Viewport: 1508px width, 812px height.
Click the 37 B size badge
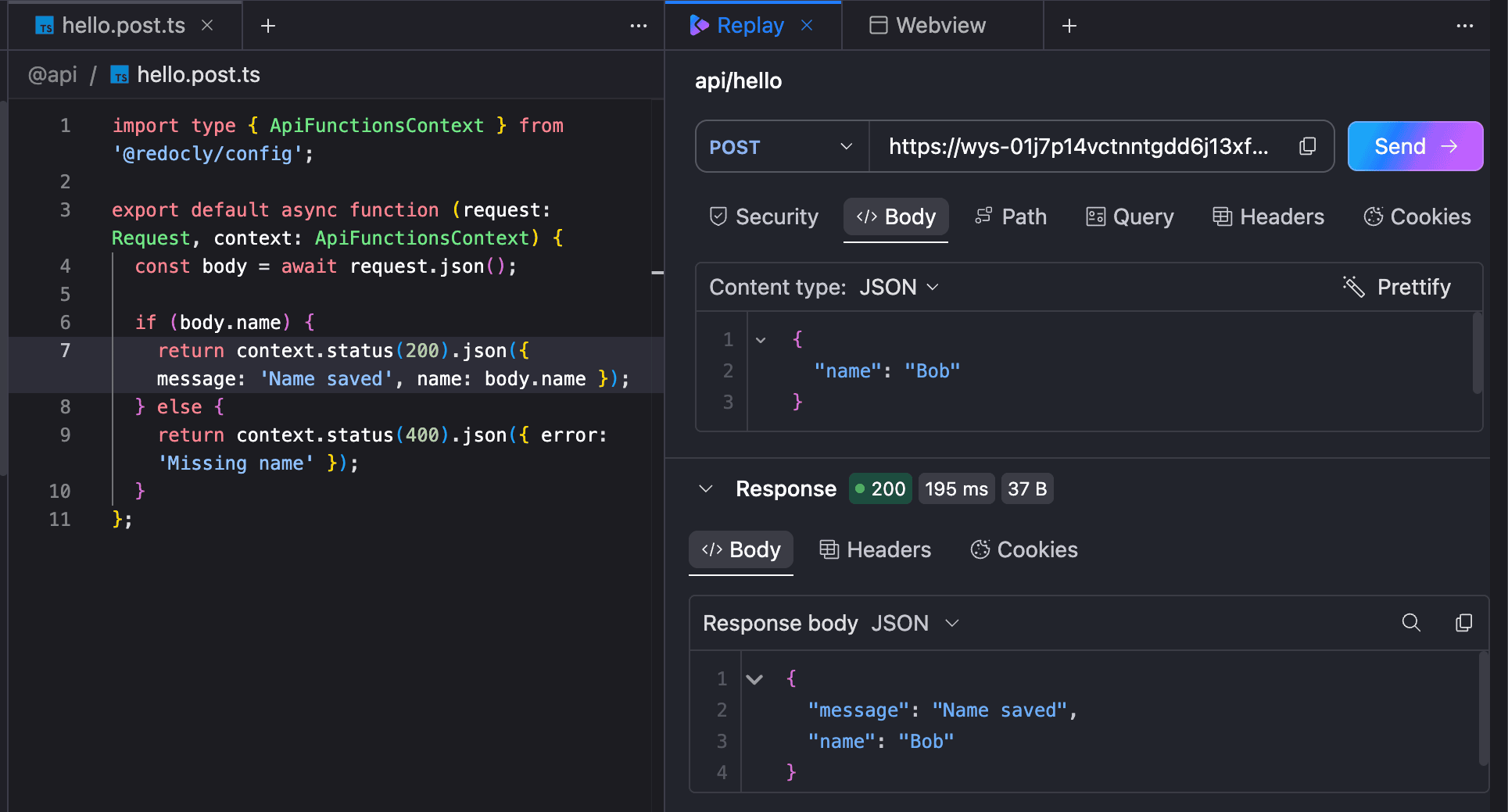point(1027,489)
